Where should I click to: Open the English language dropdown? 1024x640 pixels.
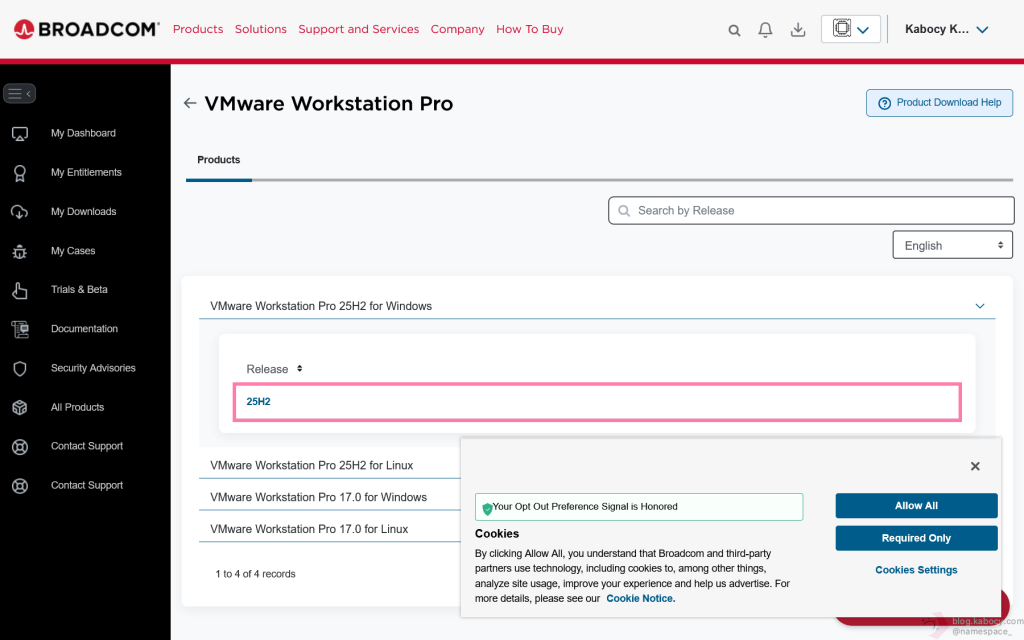click(x=952, y=245)
